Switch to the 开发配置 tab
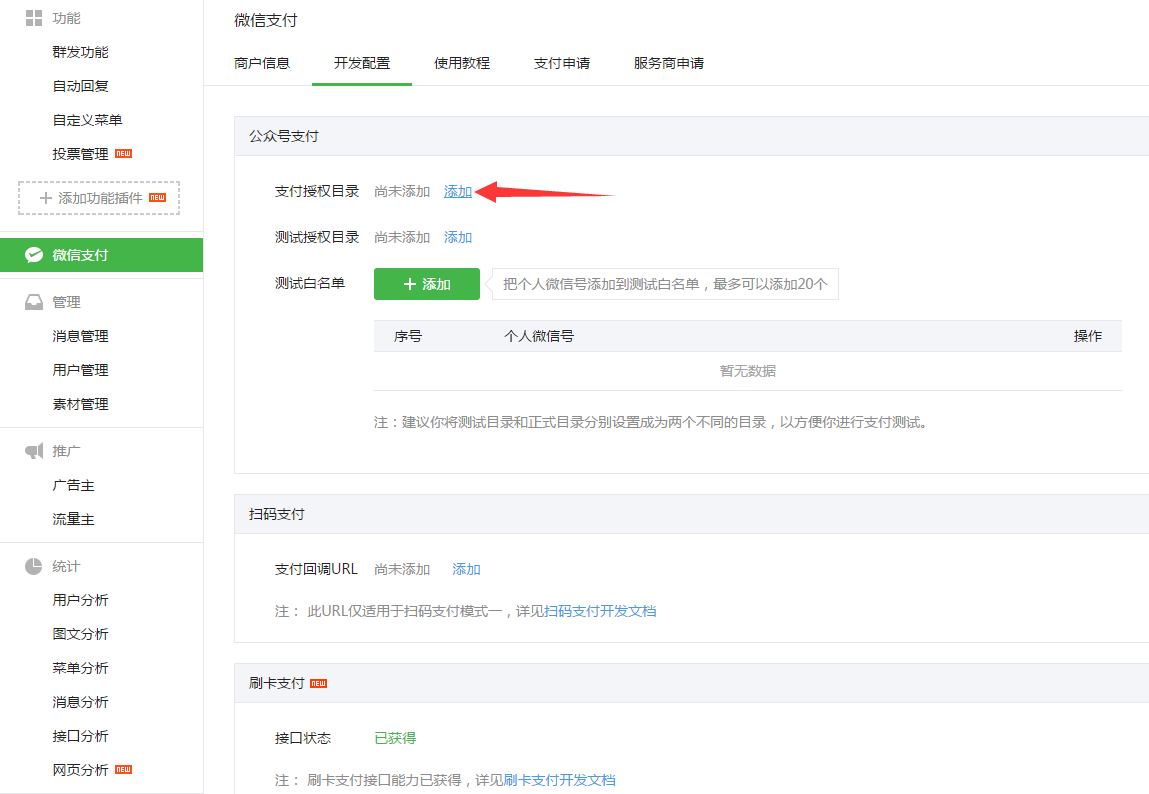The width and height of the screenshot is (1149, 794). pos(362,63)
